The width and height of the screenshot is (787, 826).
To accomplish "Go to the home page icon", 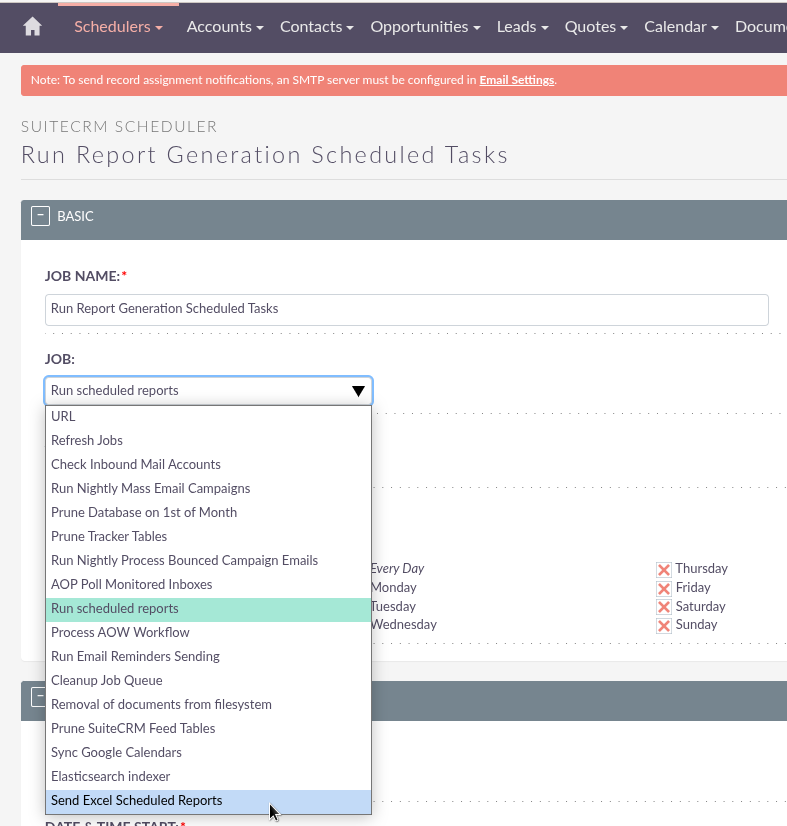I will tap(33, 27).
